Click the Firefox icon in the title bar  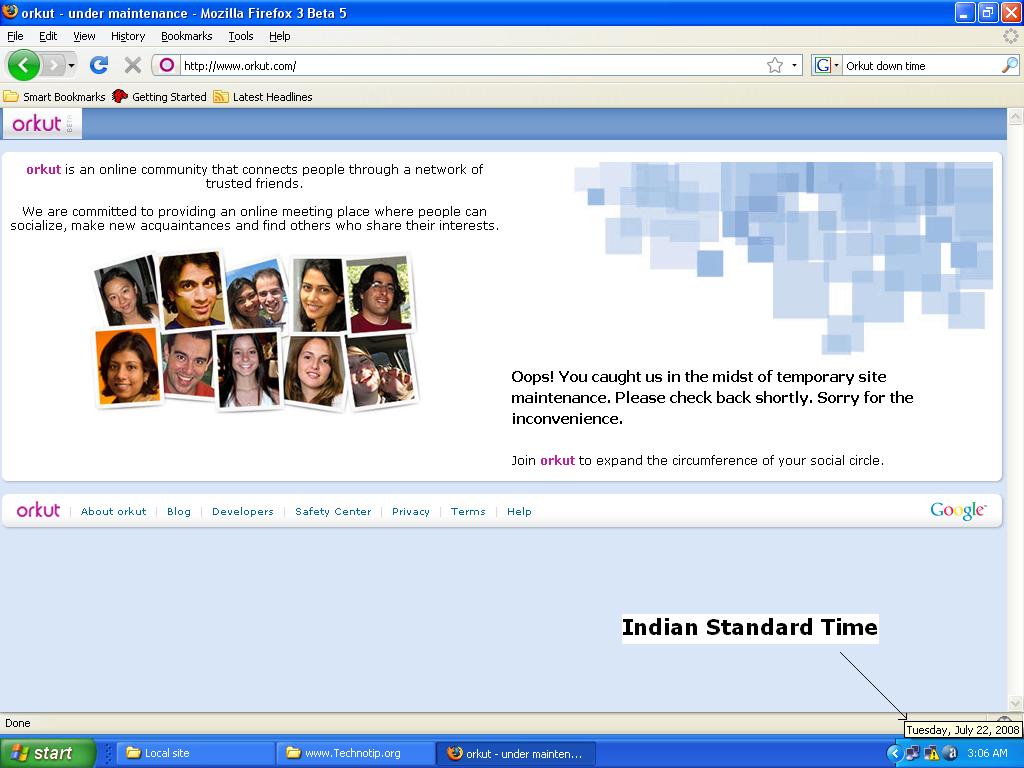click(10, 12)
